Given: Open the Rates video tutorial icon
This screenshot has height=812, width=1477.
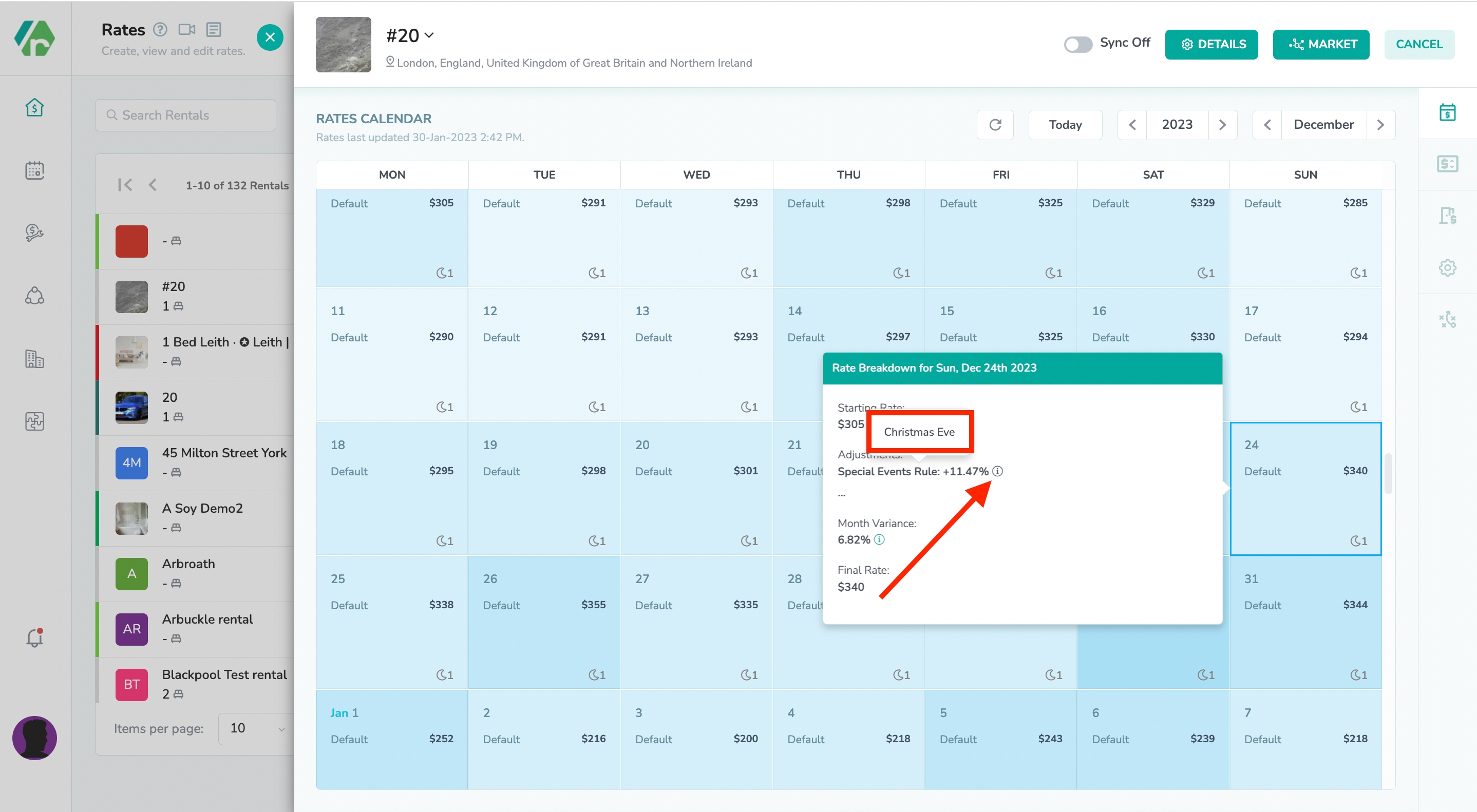Looking at the screenshot, I should coord(187,29).
